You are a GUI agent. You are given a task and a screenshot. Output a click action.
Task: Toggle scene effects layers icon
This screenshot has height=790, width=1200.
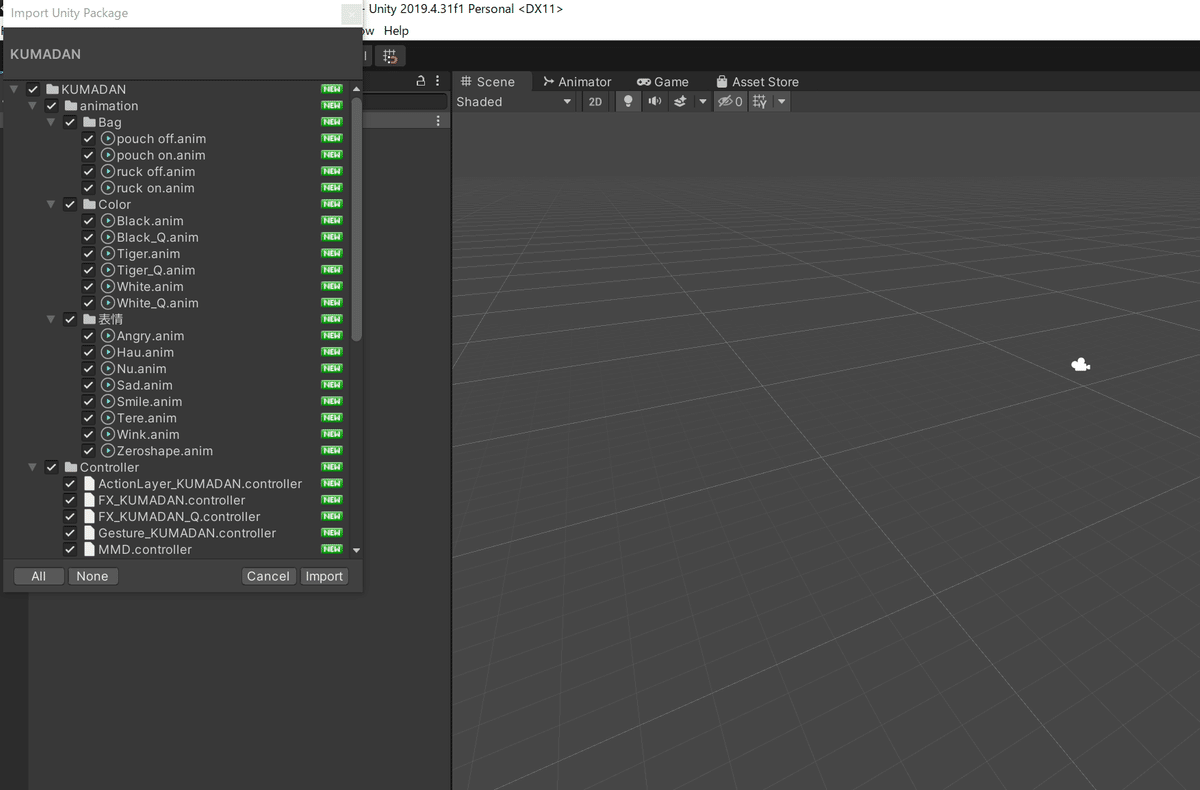click(680, 102)
